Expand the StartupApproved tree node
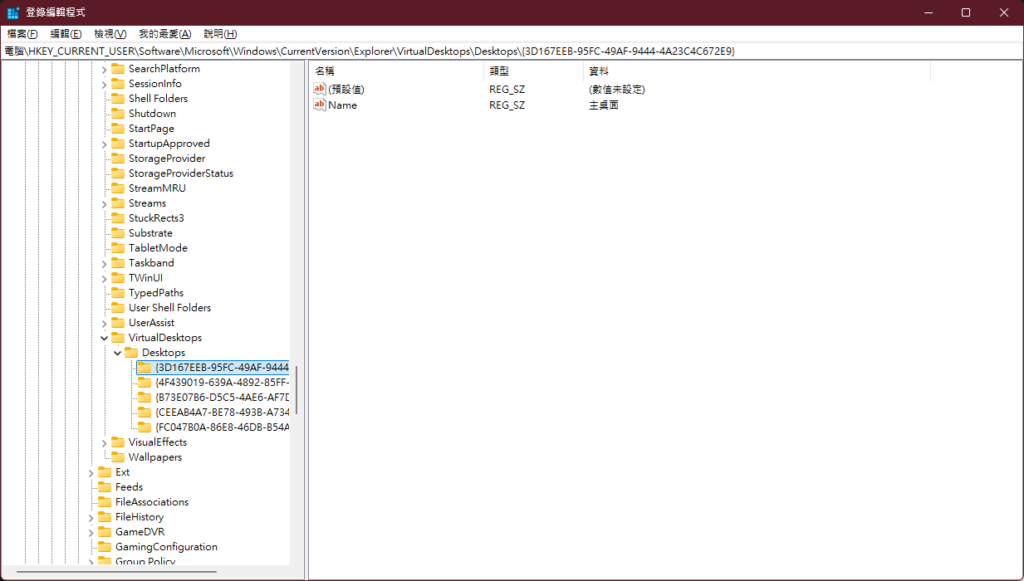1024x581 pixels. [104, 143]
